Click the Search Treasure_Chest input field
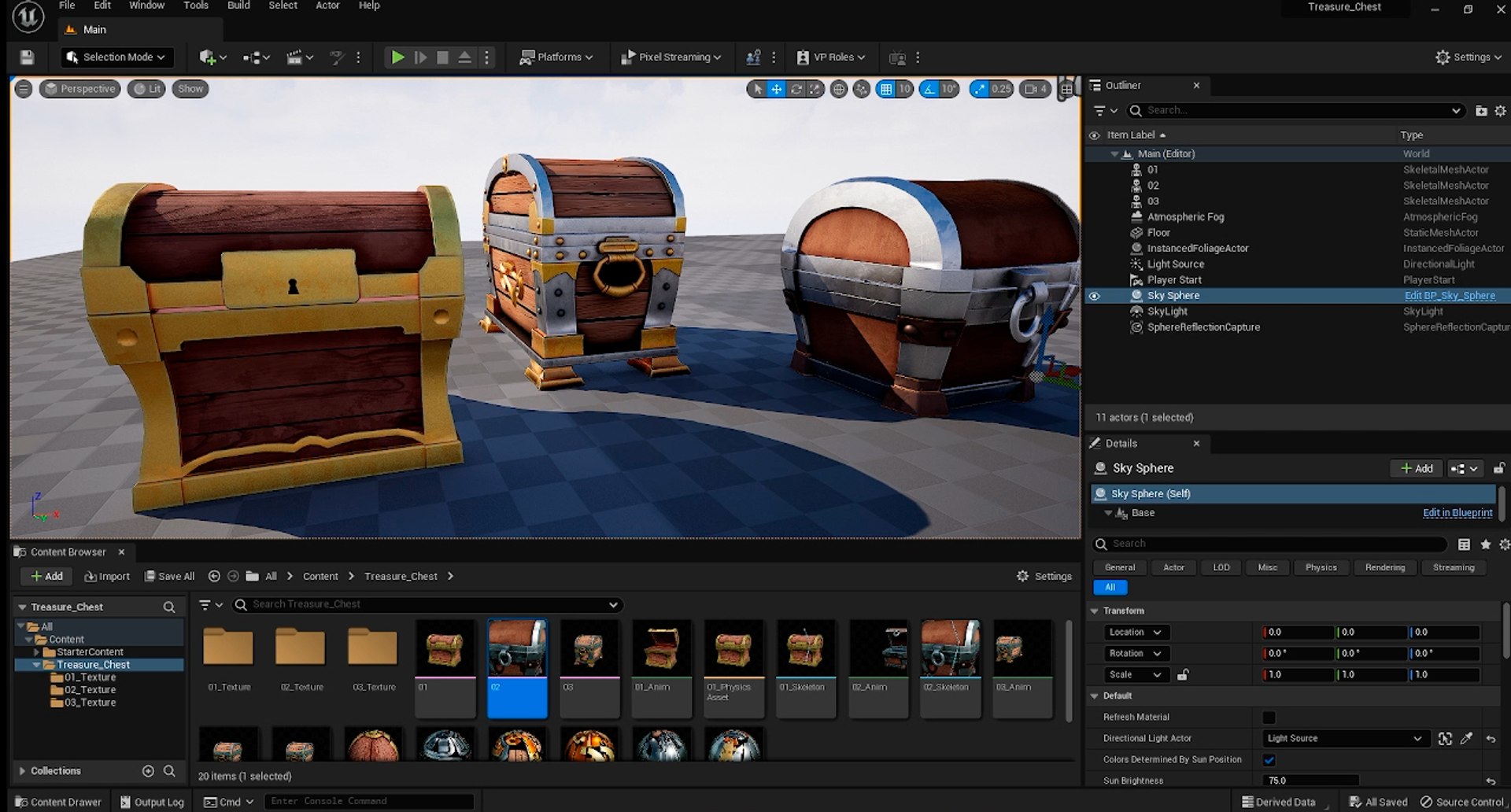Viewport: 1511px width, 812px height. click(427, 604)
